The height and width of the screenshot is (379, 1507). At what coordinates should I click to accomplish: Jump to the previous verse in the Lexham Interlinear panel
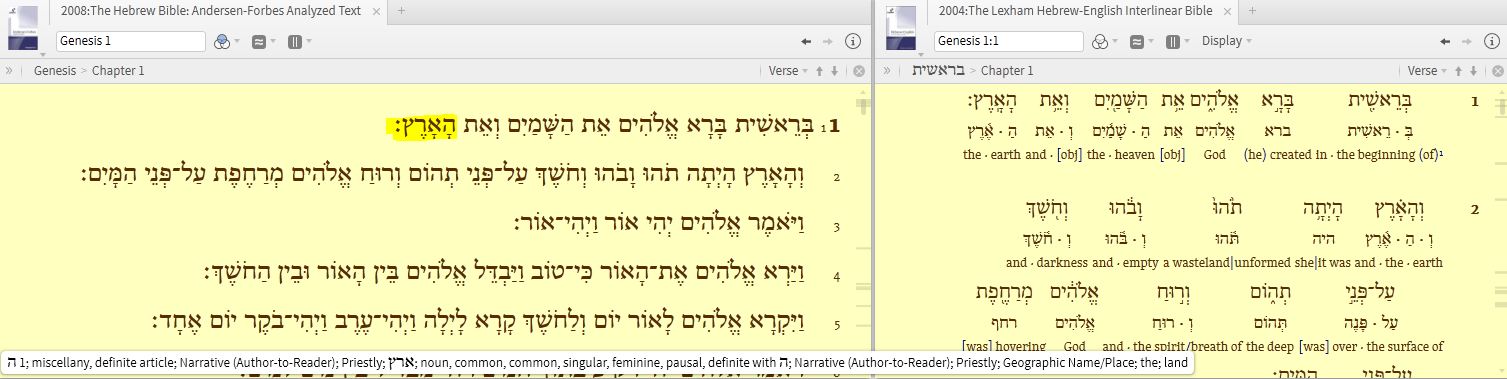coord(1459,71)
